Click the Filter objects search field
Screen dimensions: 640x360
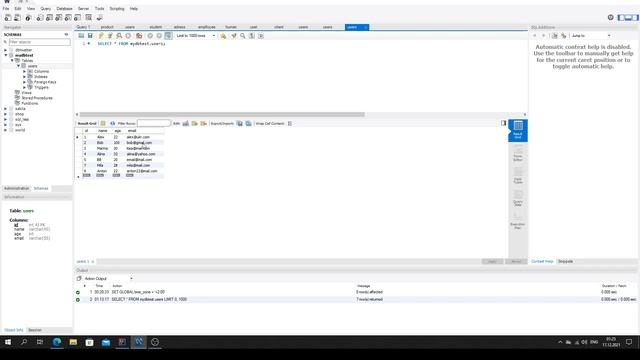point(39,42)
